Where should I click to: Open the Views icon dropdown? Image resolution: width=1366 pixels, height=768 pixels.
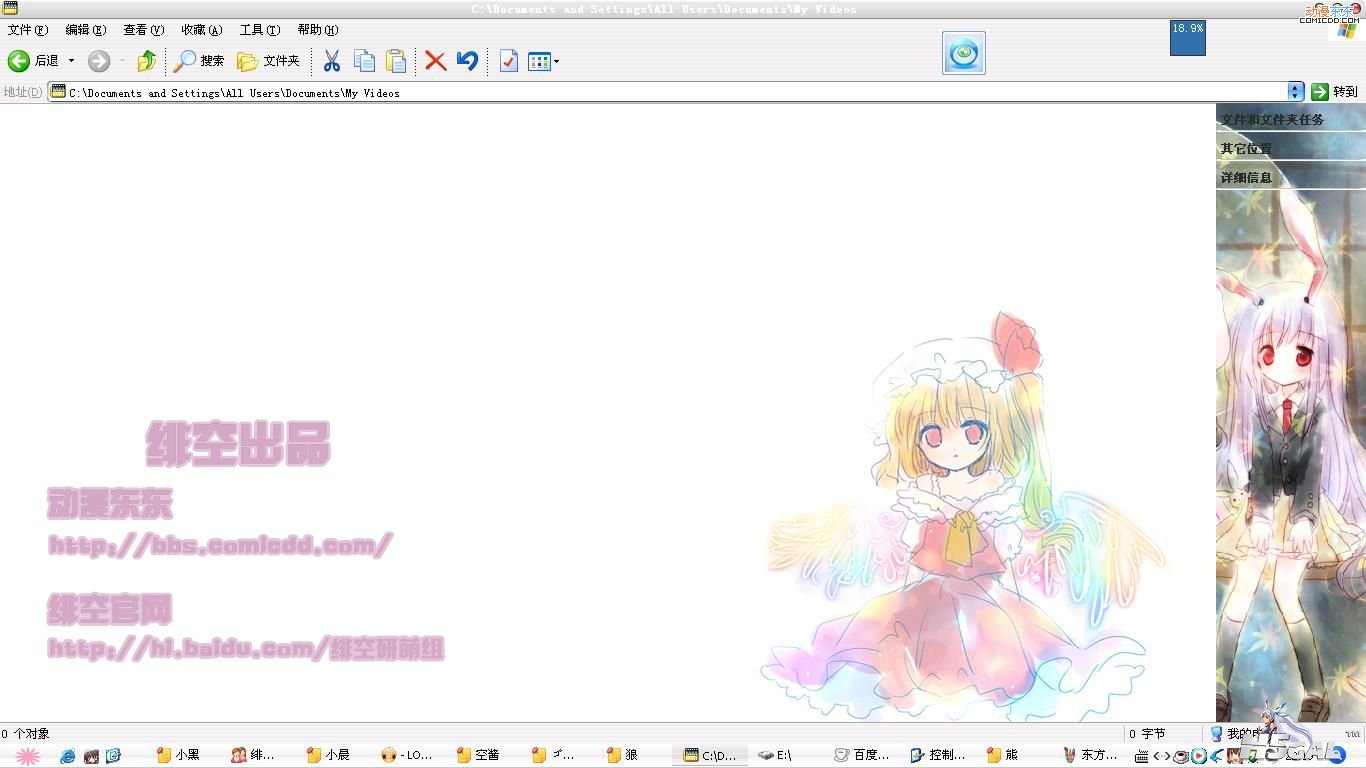coord(543,61)
